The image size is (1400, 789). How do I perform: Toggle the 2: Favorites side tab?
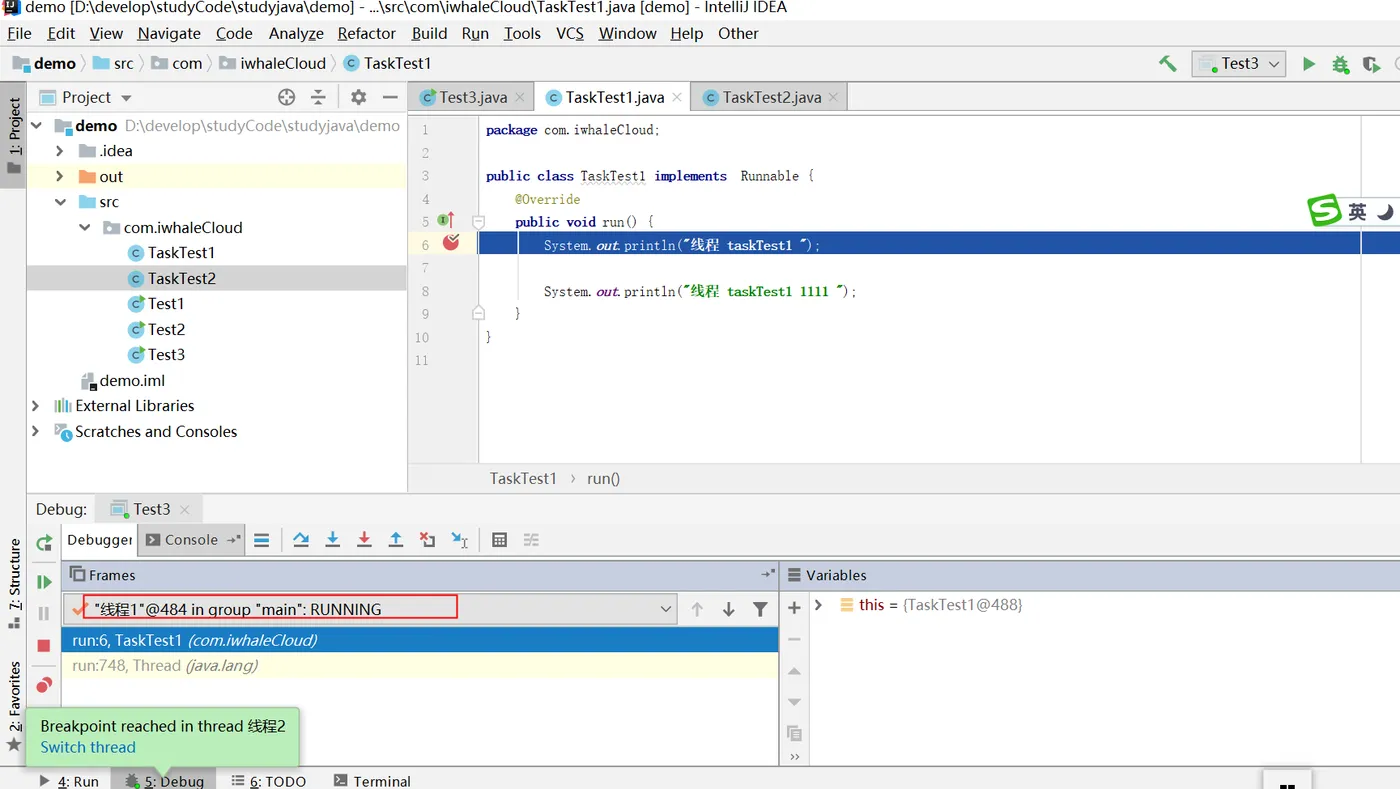[14, 706]
